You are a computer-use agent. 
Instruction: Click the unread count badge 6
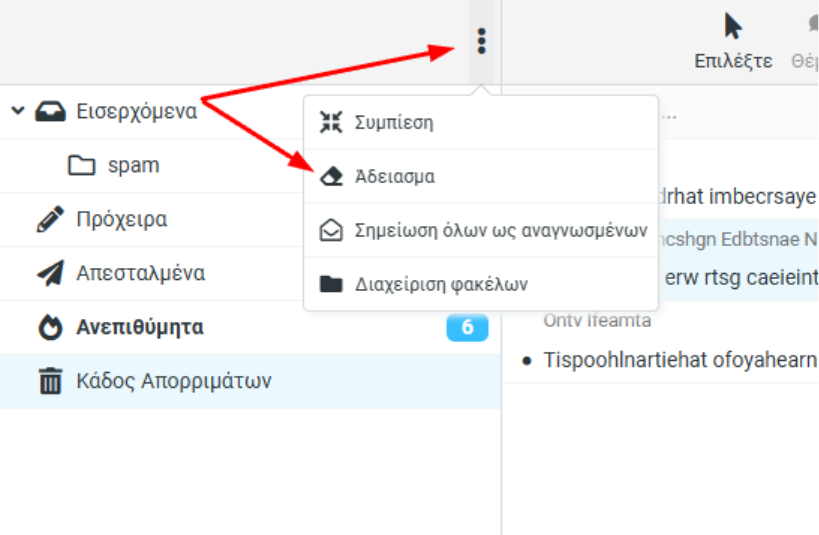tap(467, 328)
